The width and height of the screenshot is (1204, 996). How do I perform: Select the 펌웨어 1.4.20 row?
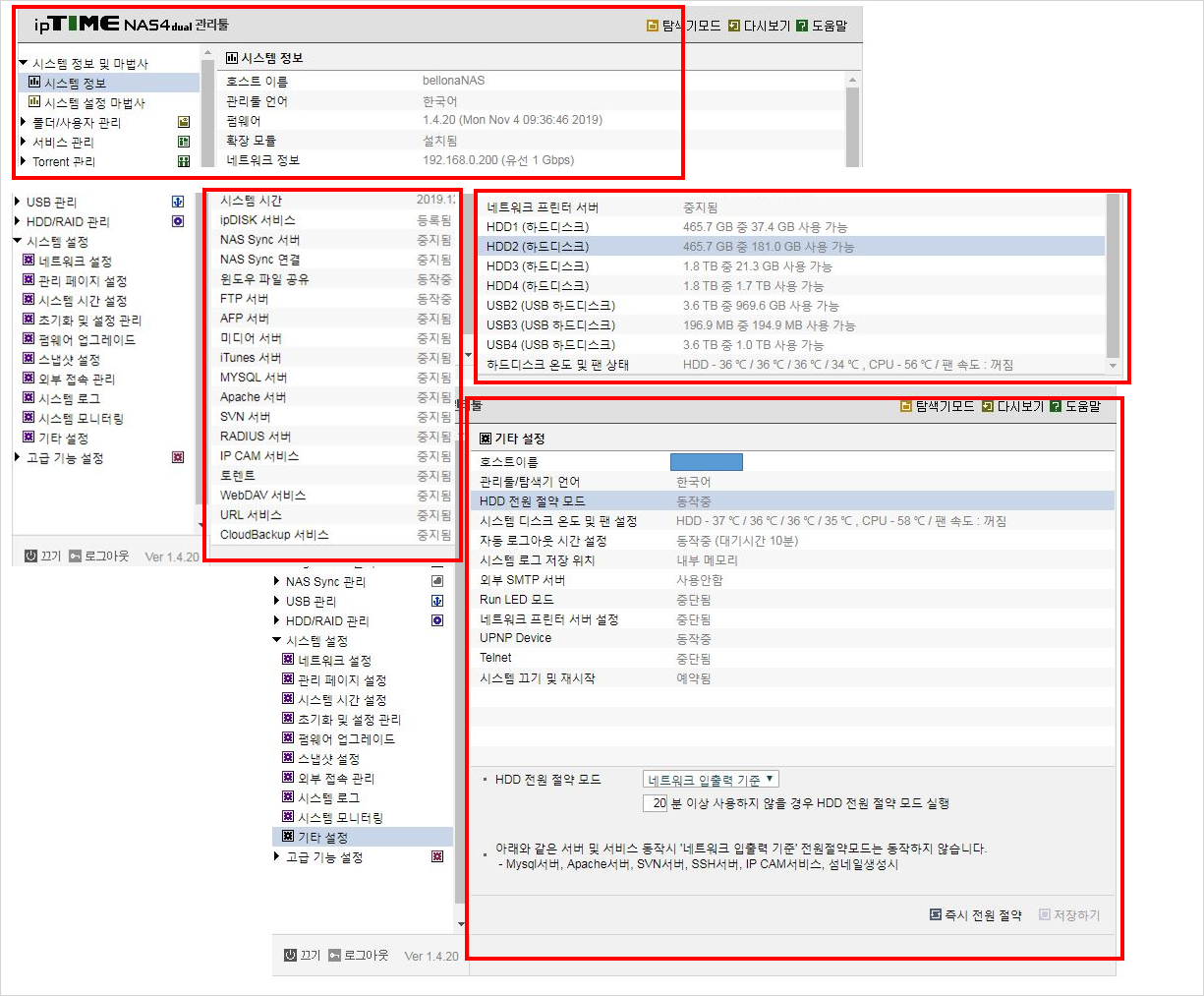click(531, 120)
